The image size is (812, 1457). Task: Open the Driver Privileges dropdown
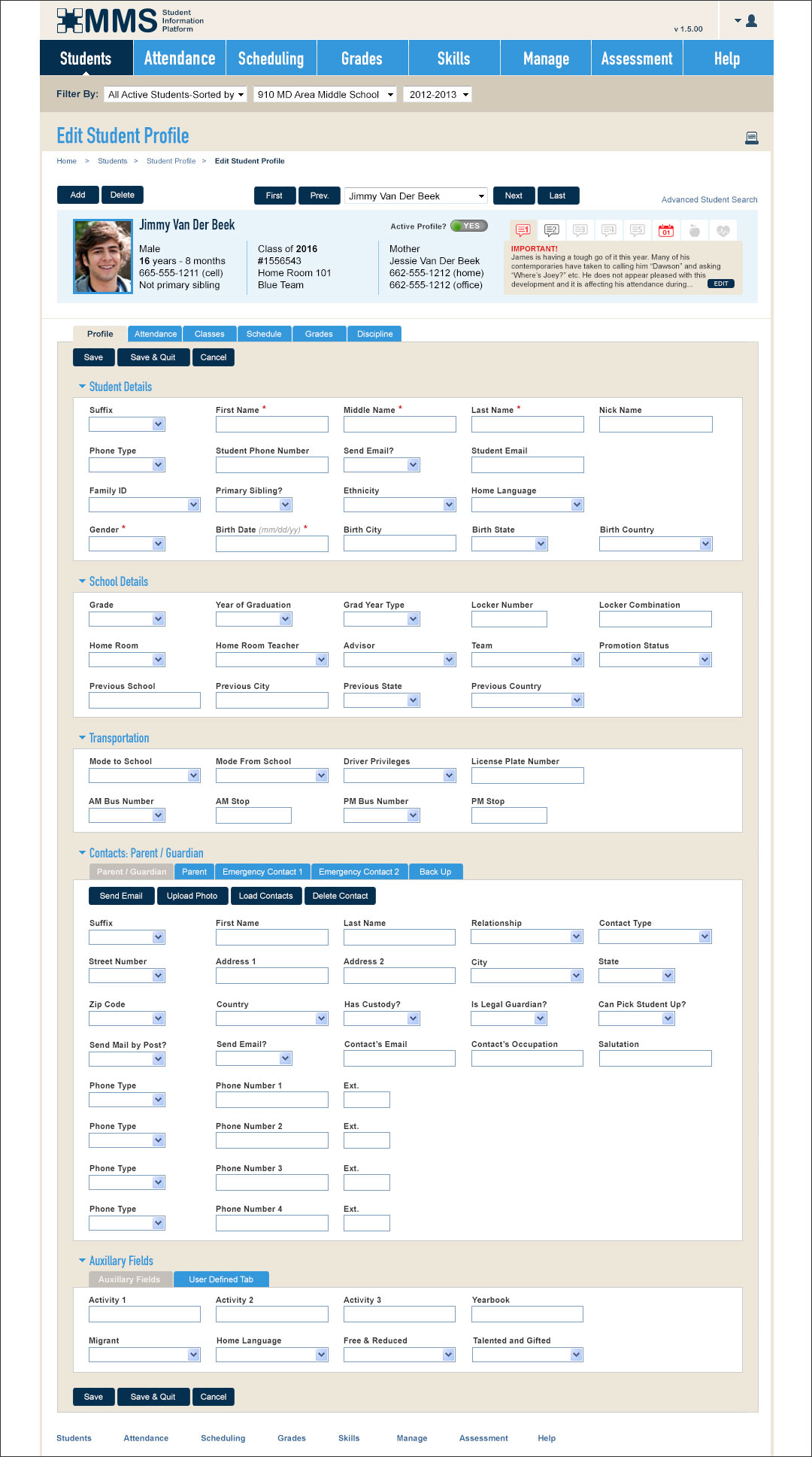(400, 776)
